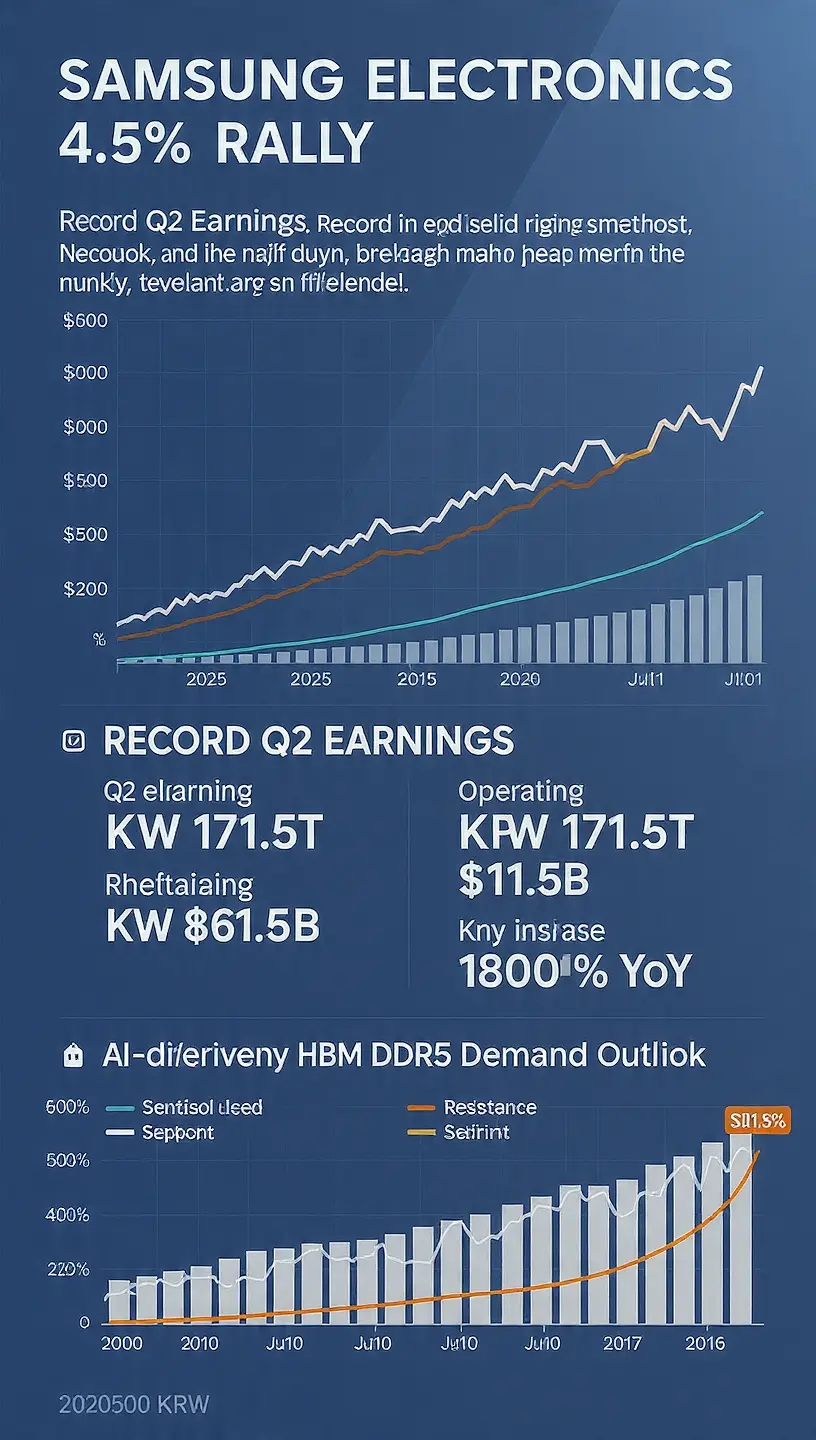Select the teal Sentisol ueed legend line
816x1440 pixels.
118,1108
